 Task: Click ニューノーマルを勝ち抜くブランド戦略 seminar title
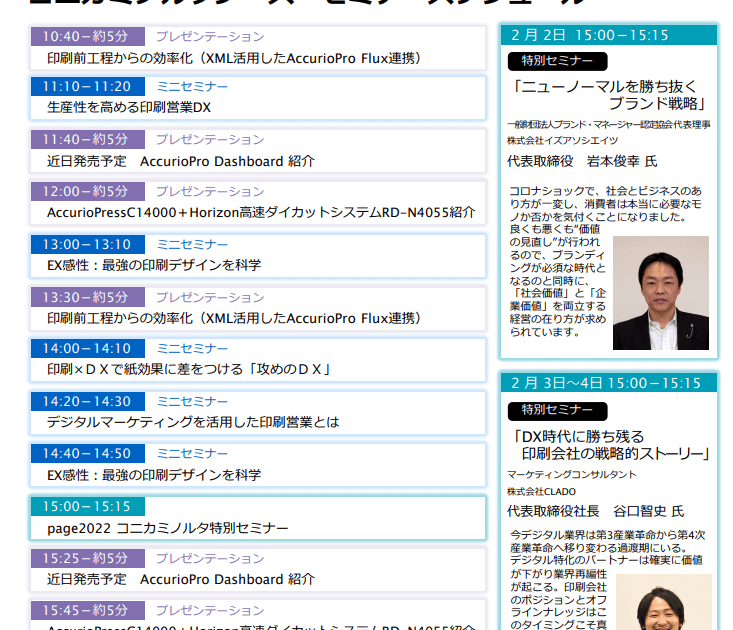[610, 95]
